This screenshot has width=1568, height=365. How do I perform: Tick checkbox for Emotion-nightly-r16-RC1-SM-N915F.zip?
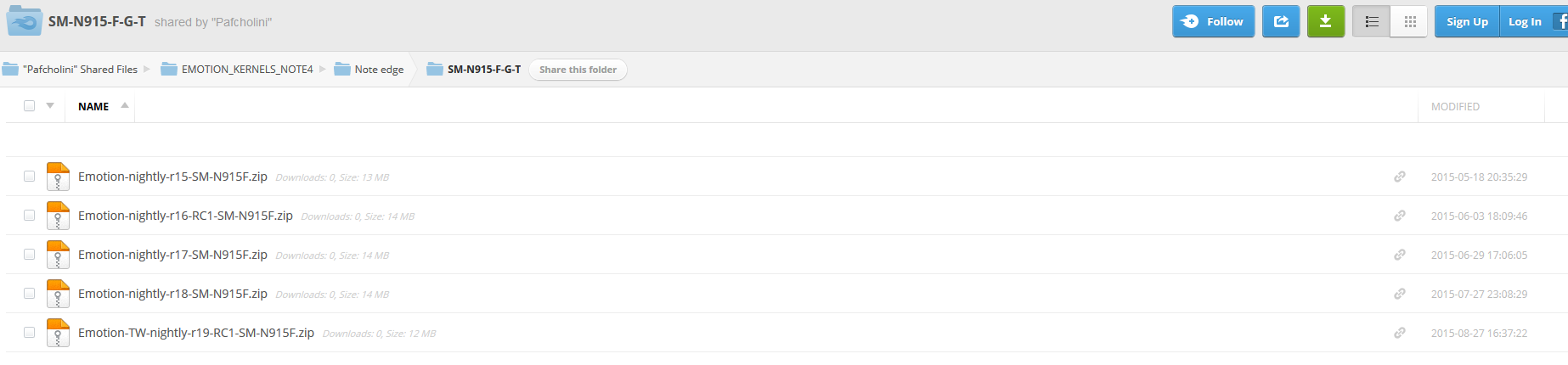tap(30, 216)
